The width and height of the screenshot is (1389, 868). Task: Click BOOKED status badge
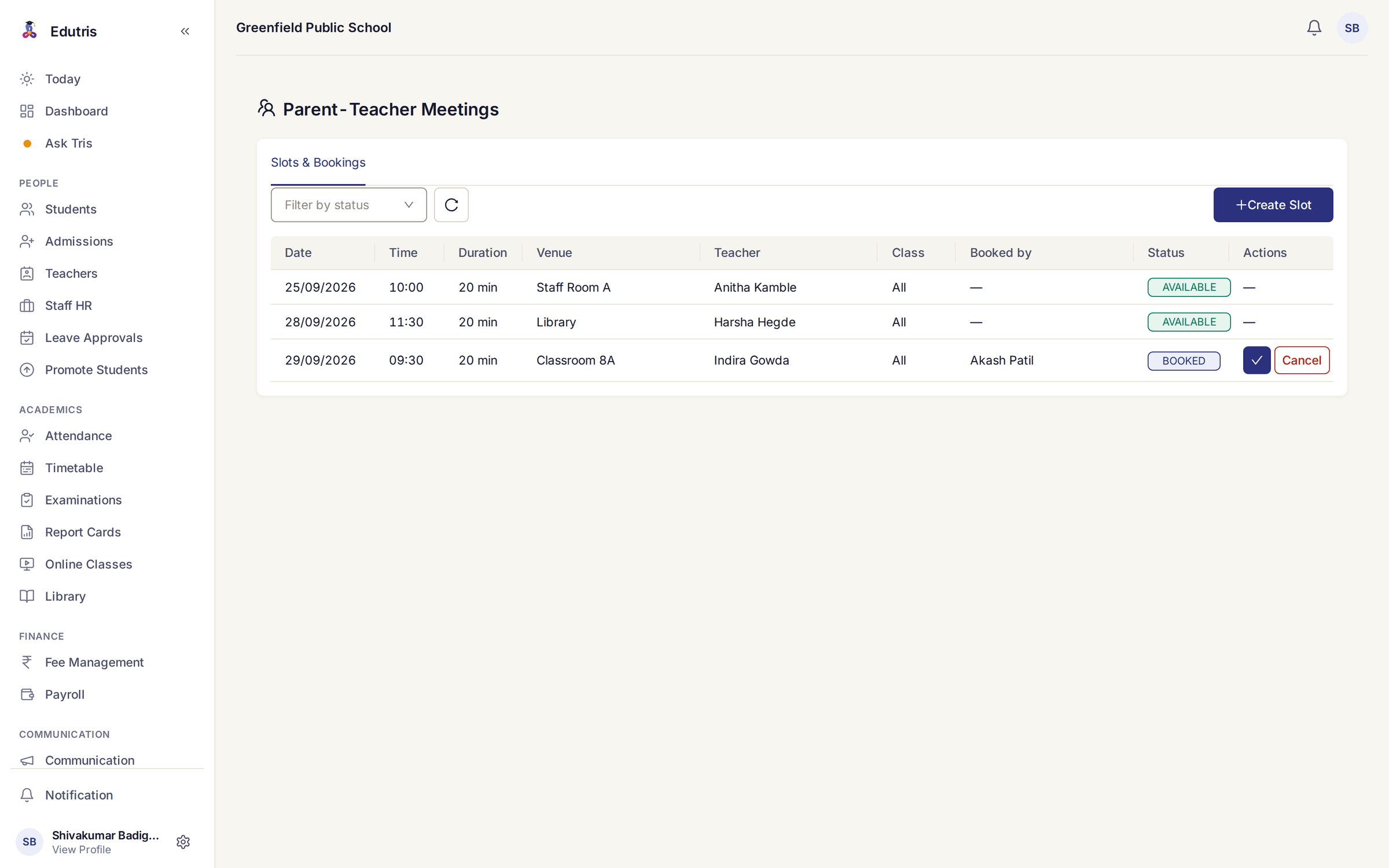pos(1184,361)
